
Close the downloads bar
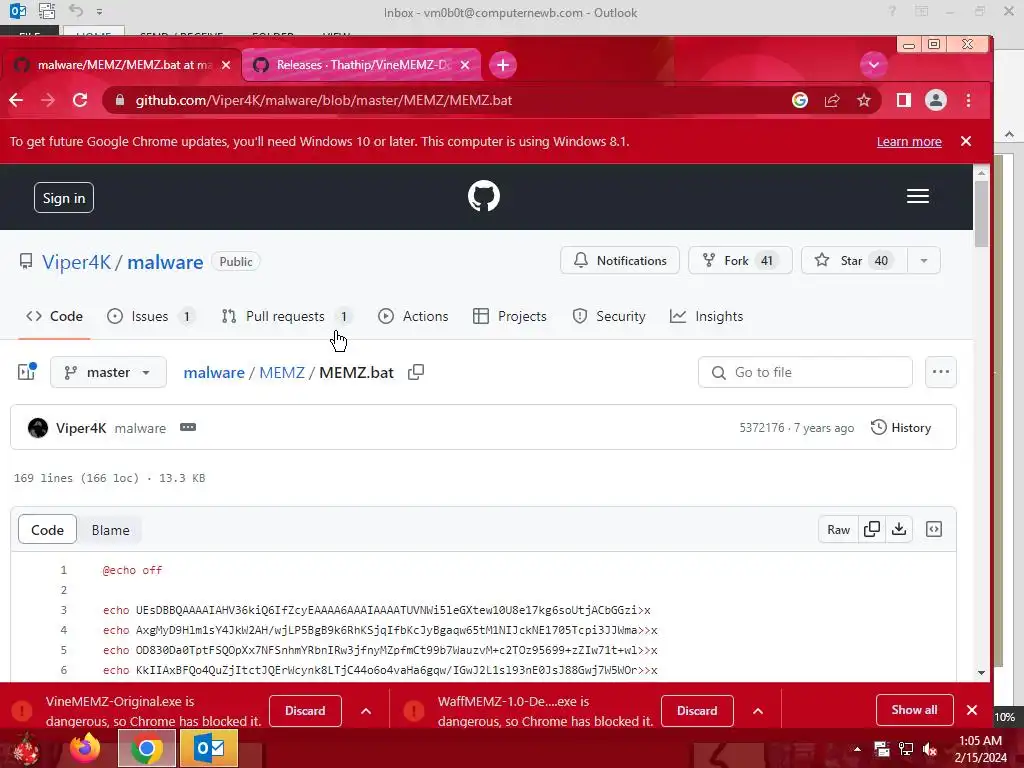(x=972, y=710)
